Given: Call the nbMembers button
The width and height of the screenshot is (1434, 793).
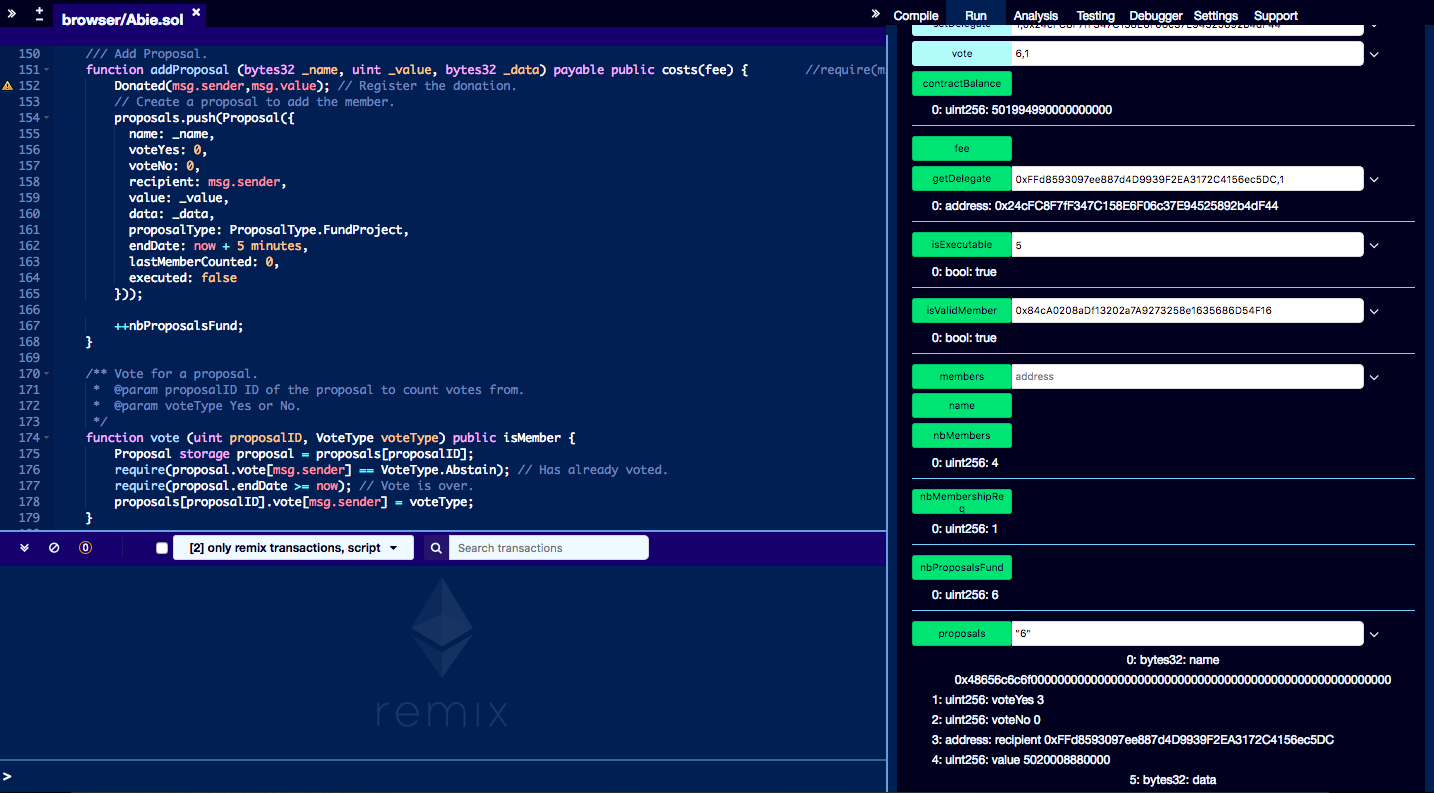Looking at the screenshot, I should coord(962,436).
